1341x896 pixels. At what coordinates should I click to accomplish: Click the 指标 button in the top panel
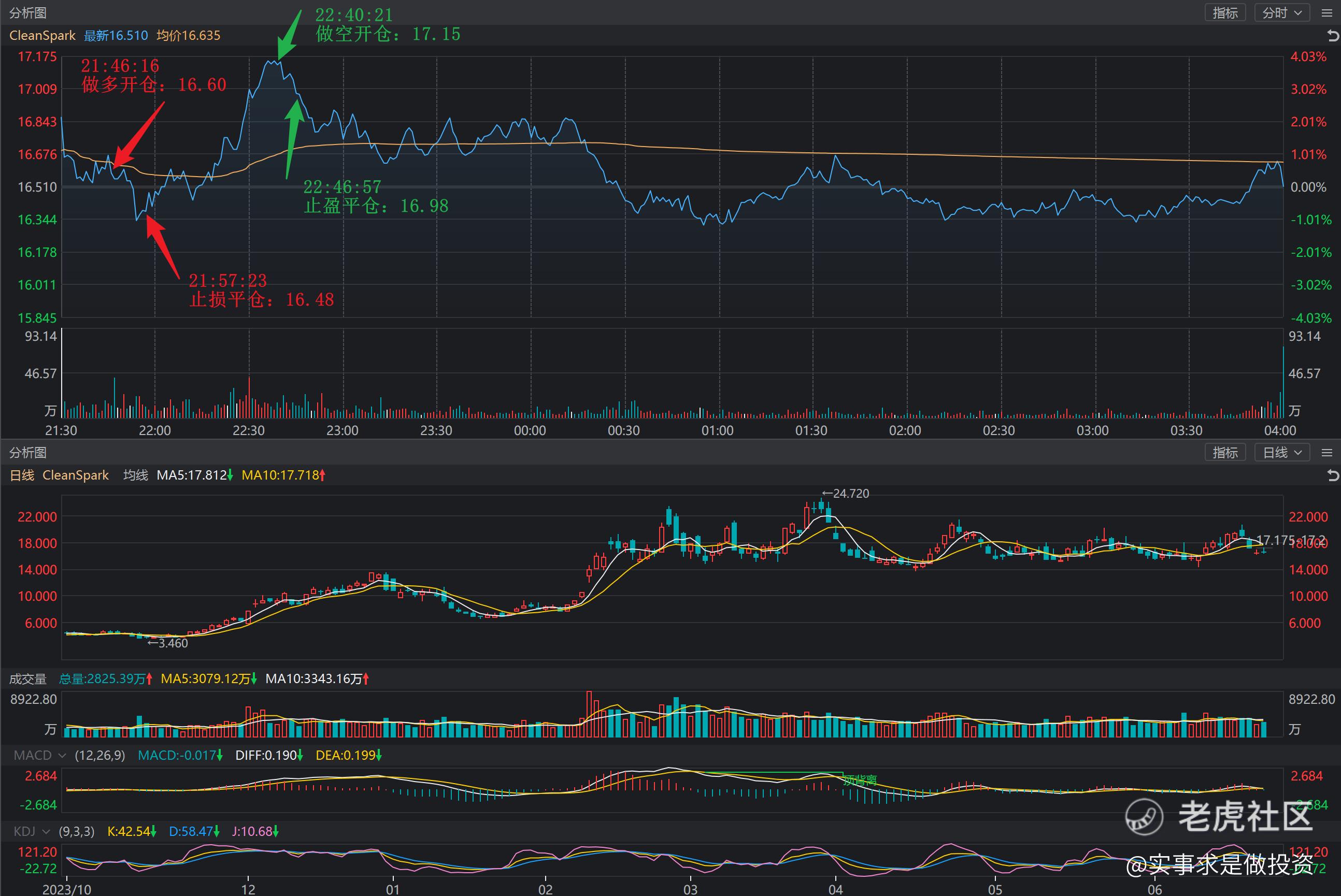1225,12
